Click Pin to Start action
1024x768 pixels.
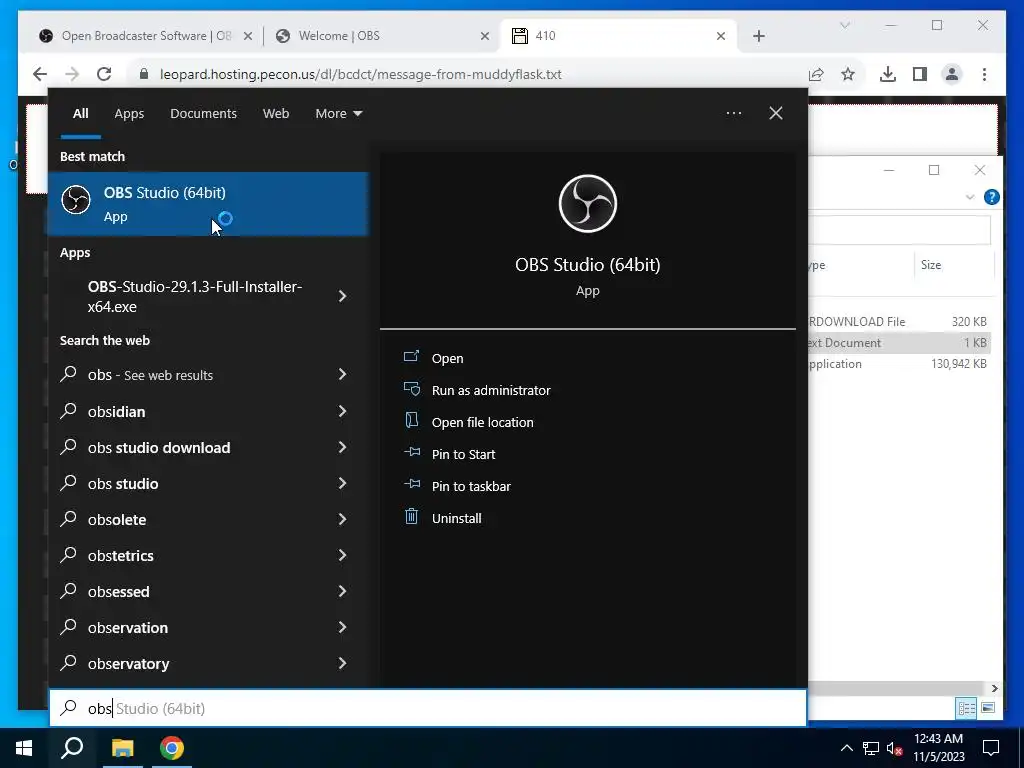[x=463, y=455]
